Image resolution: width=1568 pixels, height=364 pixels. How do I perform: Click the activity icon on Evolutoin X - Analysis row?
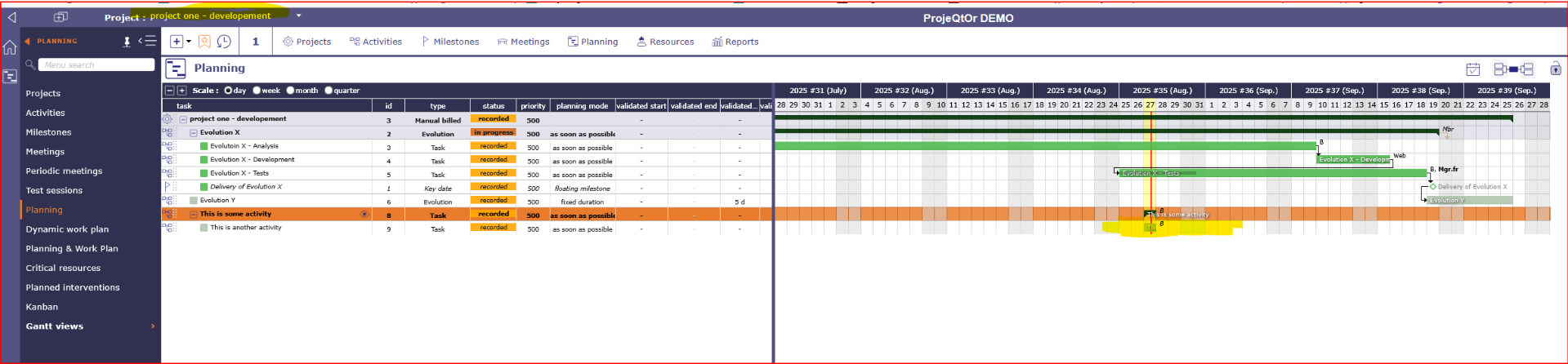coord(168,146)
